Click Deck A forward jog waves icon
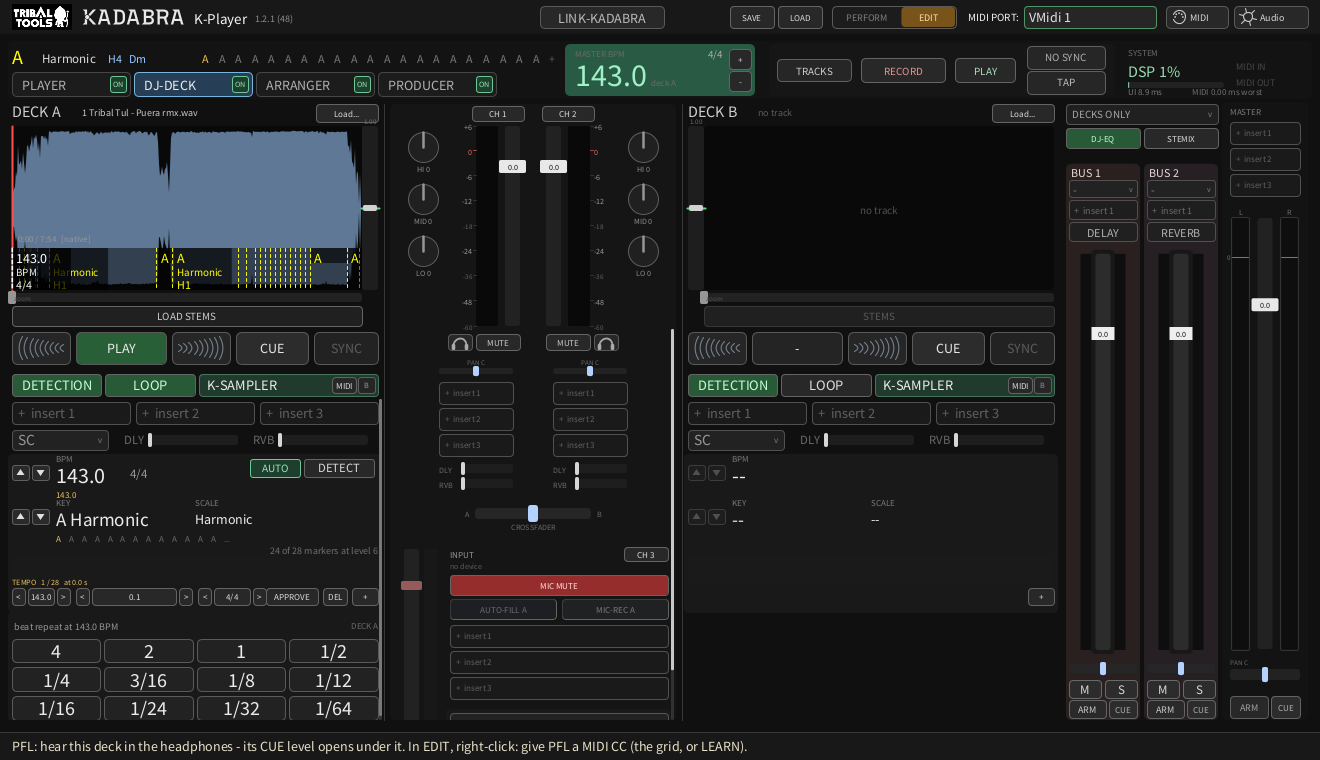Screen dimensions: 1320x760 click(x=201, y=348)
